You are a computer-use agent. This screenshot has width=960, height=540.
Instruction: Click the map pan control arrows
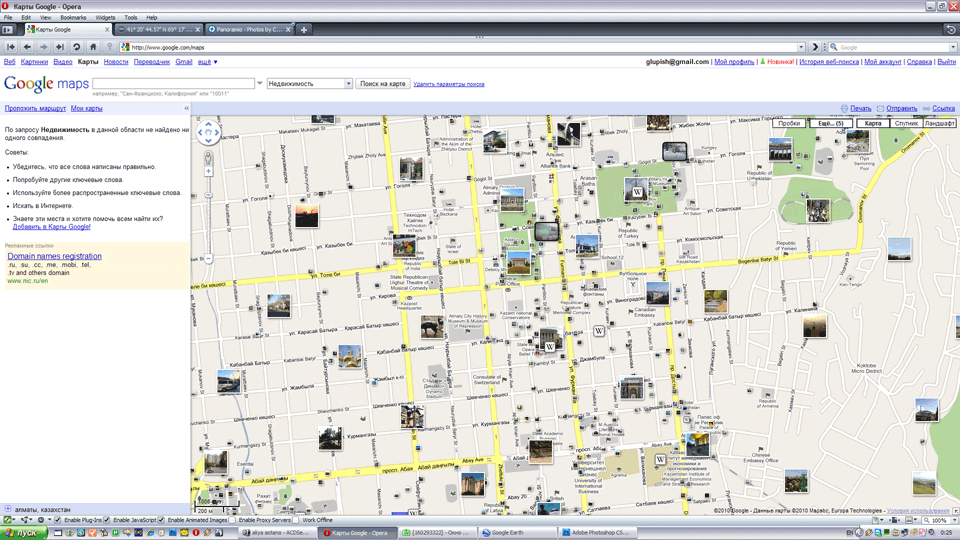(208, 132)
